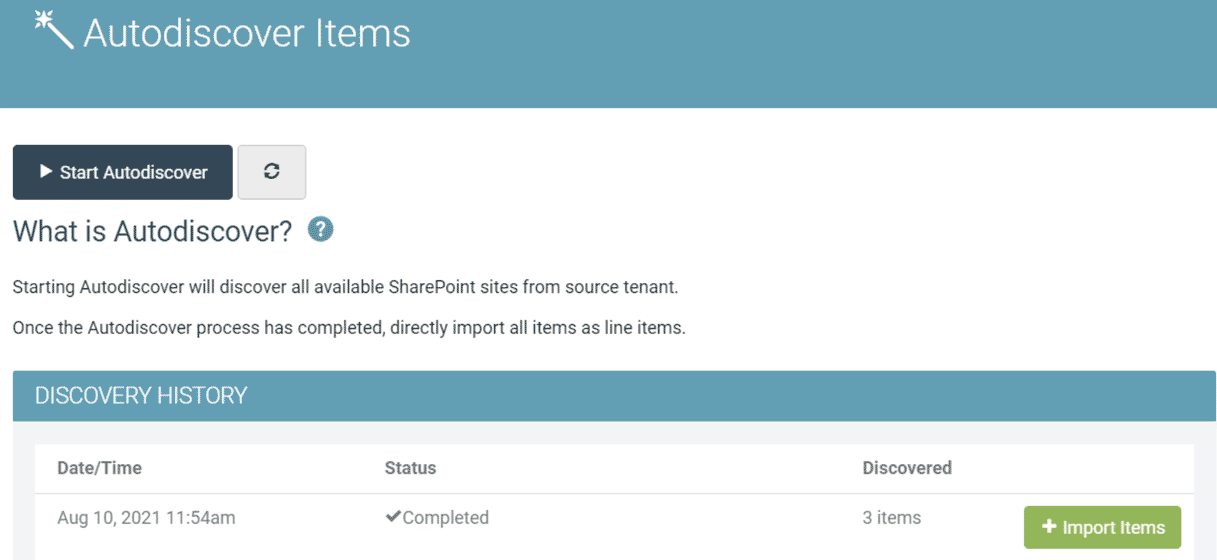Screen dimensions: 1217x560
Task: Click the checkmark icon beside Completed
Action: coord(393,517)
